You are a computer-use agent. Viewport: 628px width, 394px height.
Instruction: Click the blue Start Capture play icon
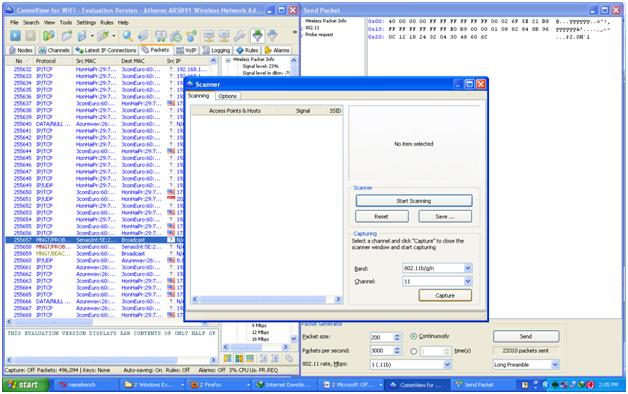15,36
